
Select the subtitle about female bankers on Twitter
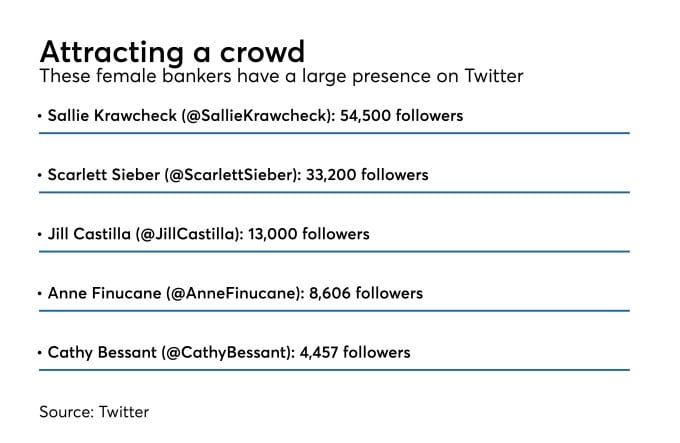[281, 76]
